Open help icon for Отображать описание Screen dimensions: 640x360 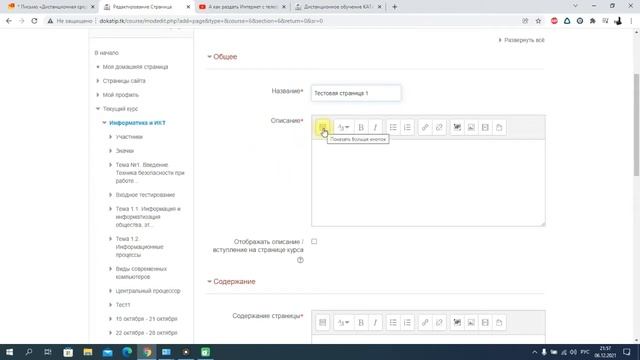point(300,260)
